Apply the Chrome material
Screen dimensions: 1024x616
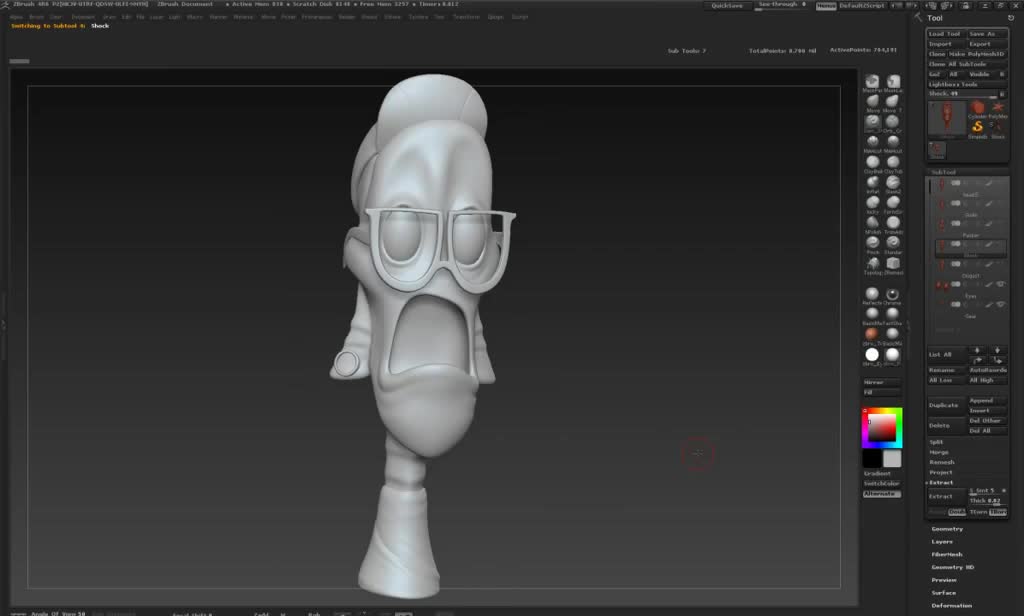point(892,294)
